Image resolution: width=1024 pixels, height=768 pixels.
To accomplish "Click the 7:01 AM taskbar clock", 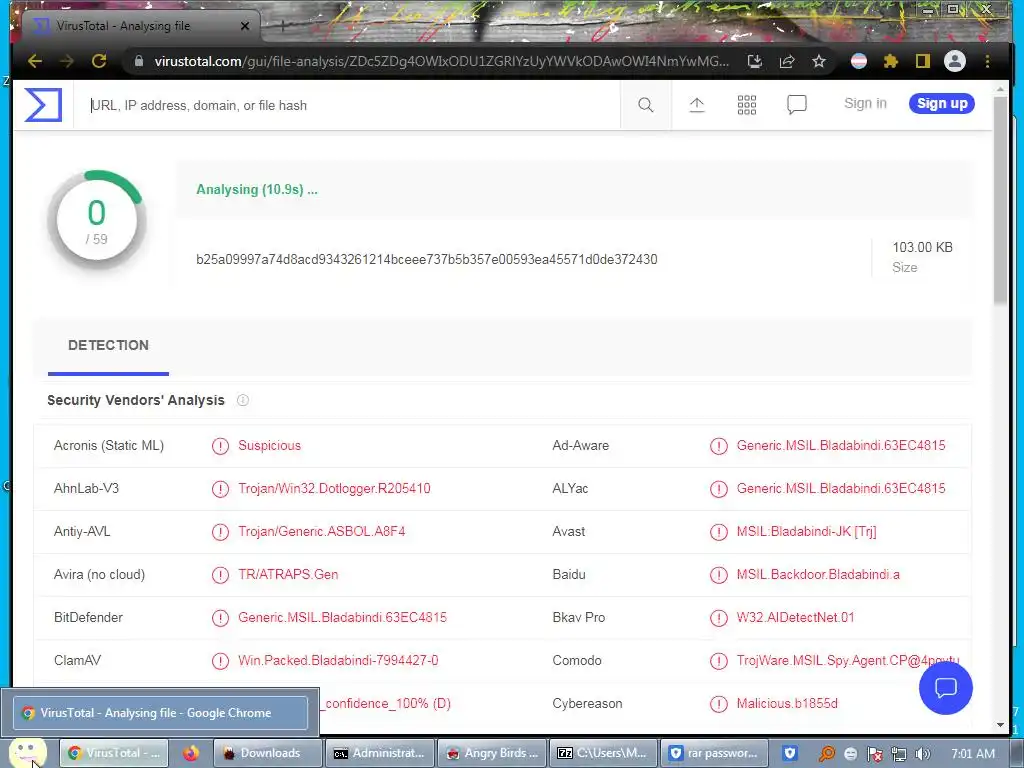I will click(x=973, y=753).
